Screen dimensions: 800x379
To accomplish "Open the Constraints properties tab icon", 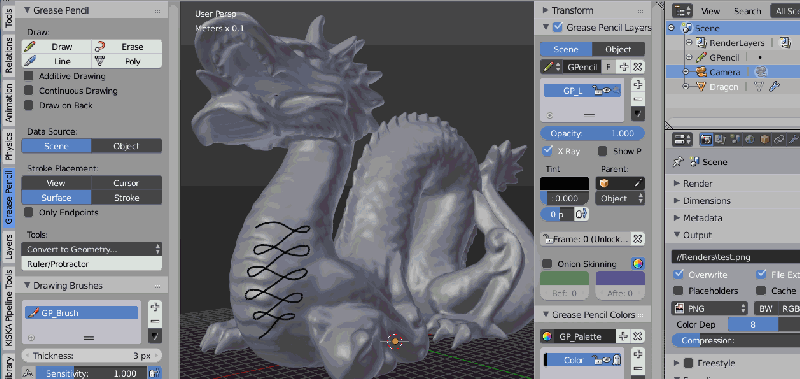I will [779, 139].
